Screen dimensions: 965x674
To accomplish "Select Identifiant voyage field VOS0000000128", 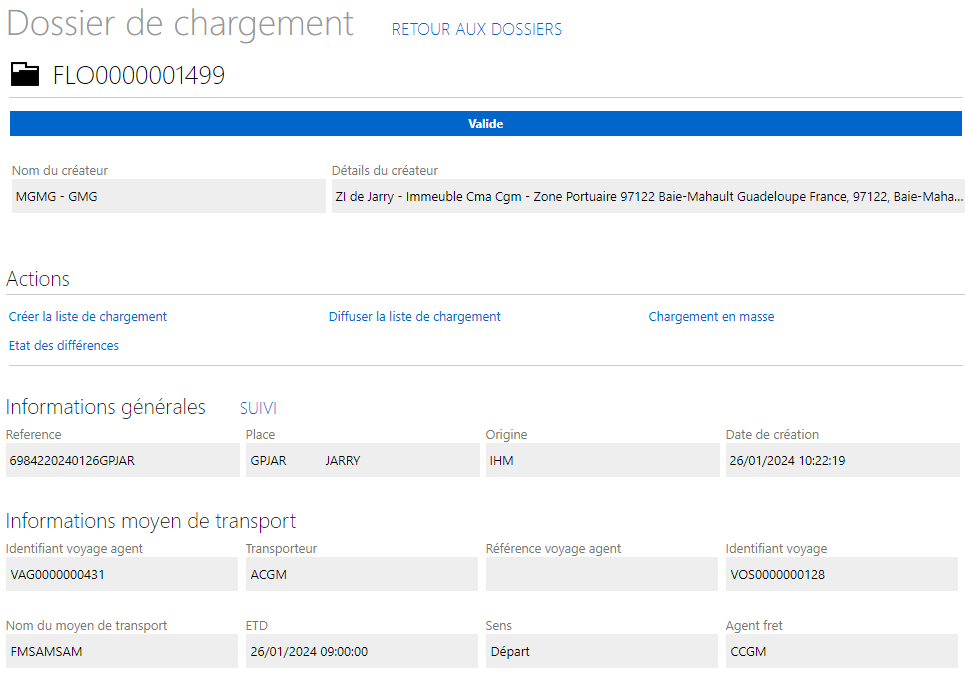I will point(842,574).
